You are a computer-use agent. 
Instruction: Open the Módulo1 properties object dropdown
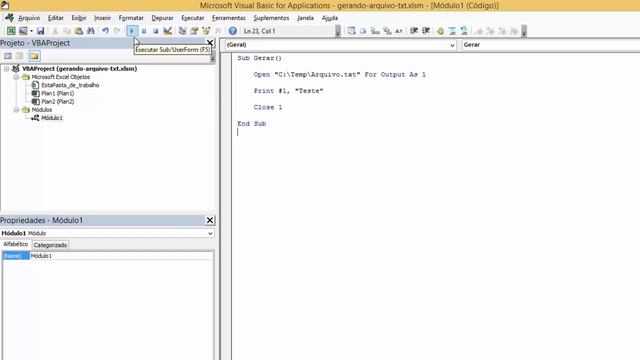click(210, 233)
